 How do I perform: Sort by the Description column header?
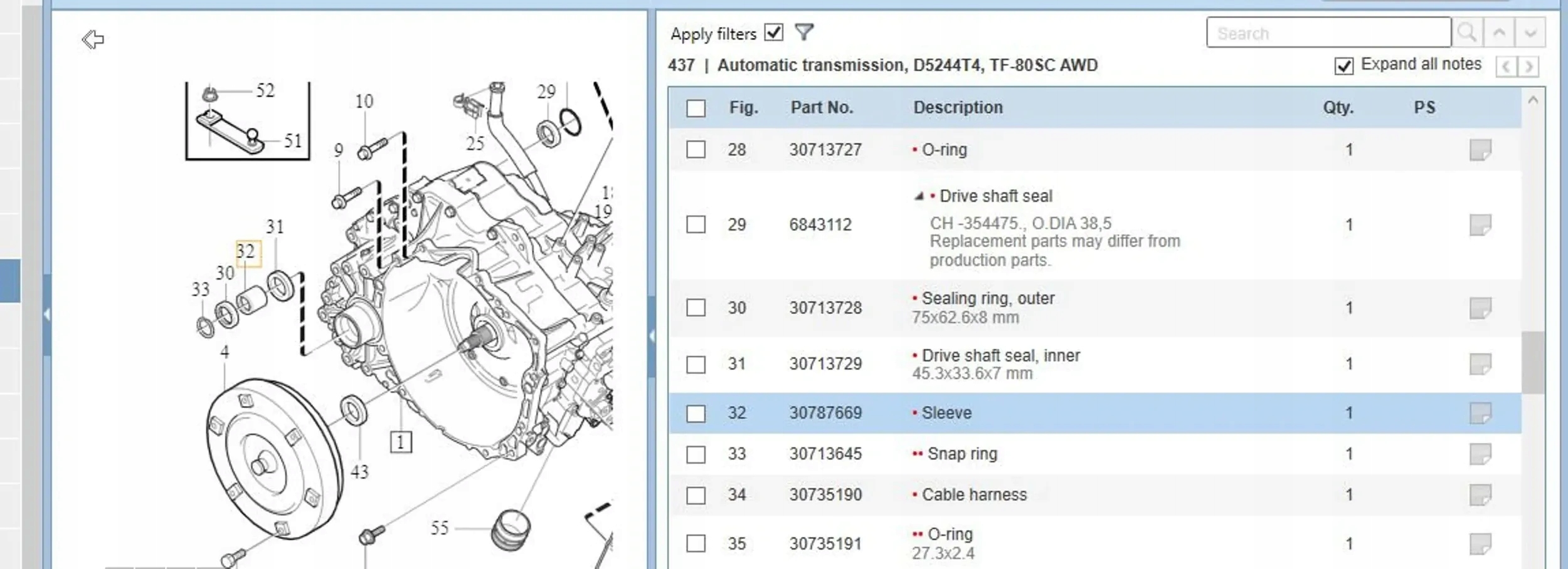click(958, 108)
